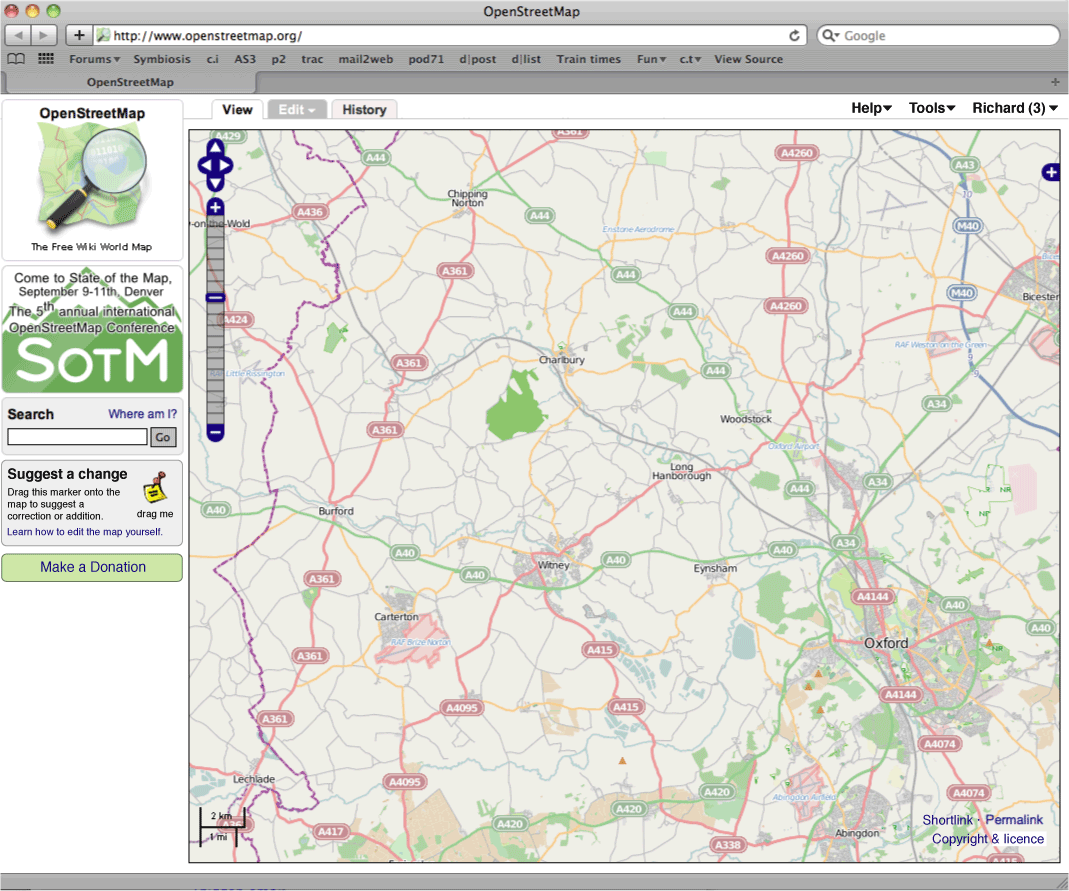Switch to the History tab
Screen dimensions: 1069x891
pos(364,110)
